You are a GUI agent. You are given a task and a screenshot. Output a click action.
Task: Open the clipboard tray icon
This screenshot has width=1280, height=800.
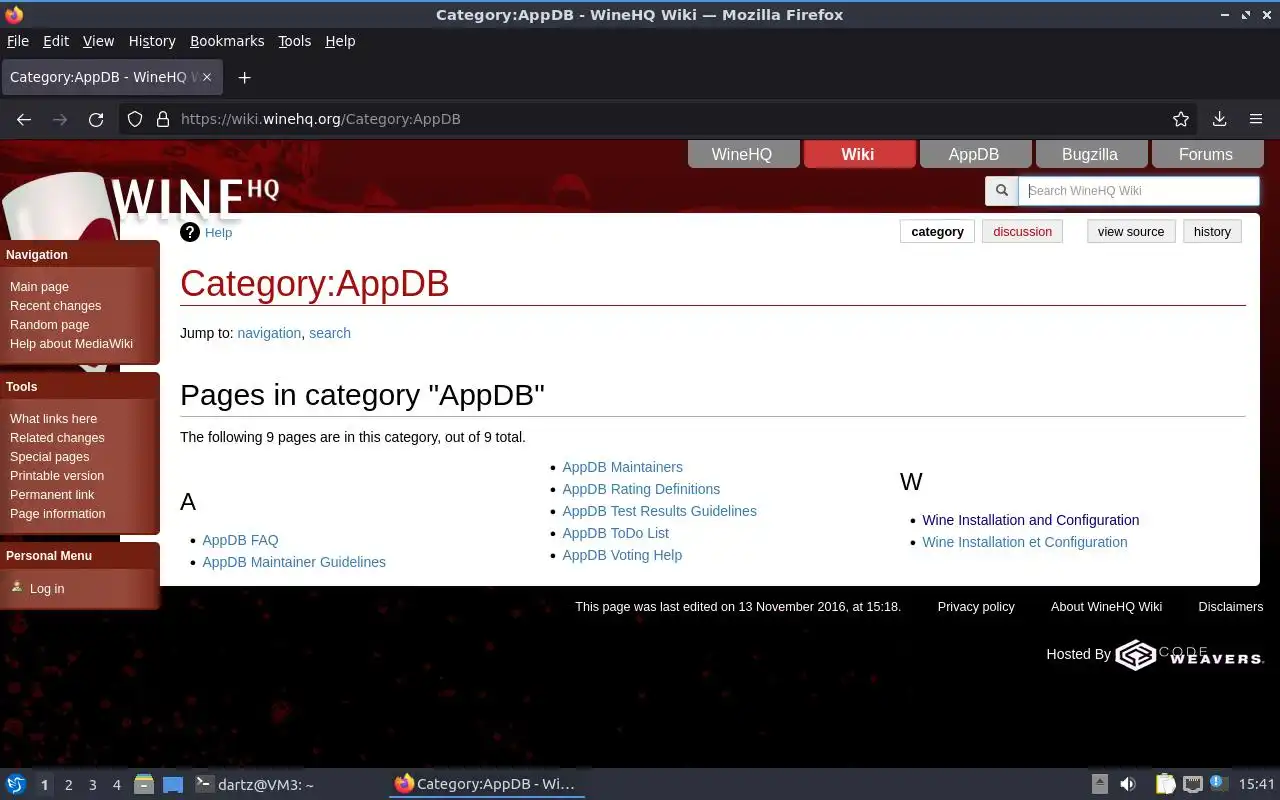tap(1165, 784)
